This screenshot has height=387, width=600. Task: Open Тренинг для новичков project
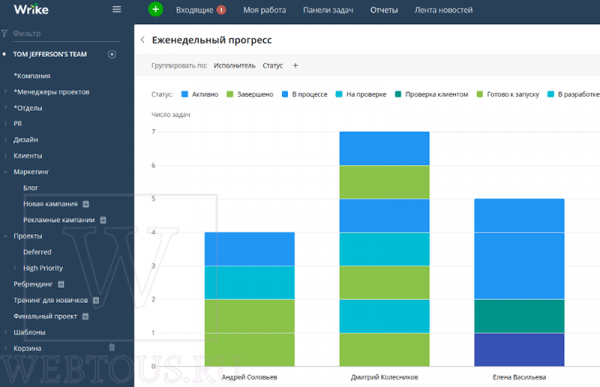click(x=51, y=300)
